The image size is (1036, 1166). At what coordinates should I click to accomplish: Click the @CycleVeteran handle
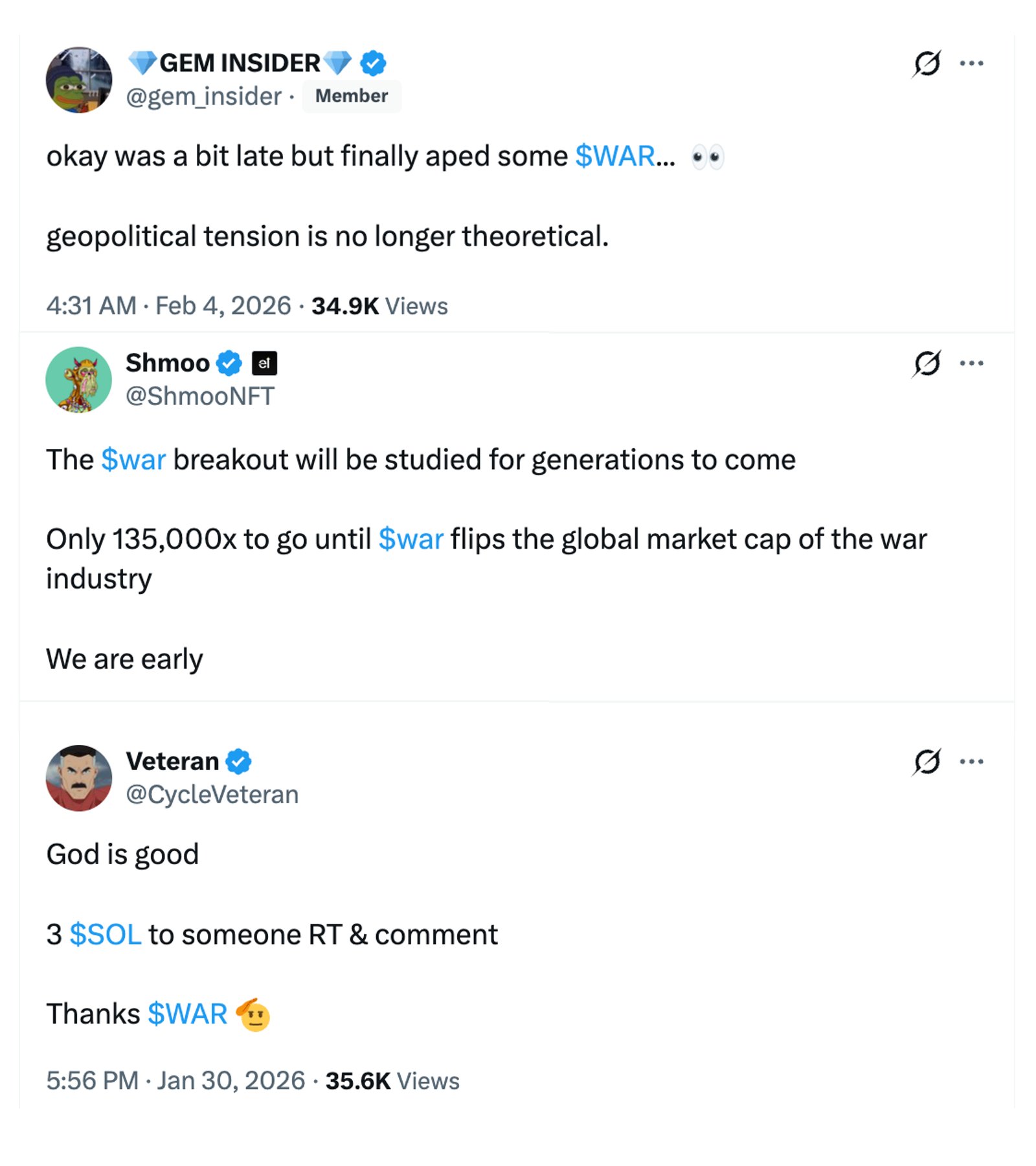point(212,794)
